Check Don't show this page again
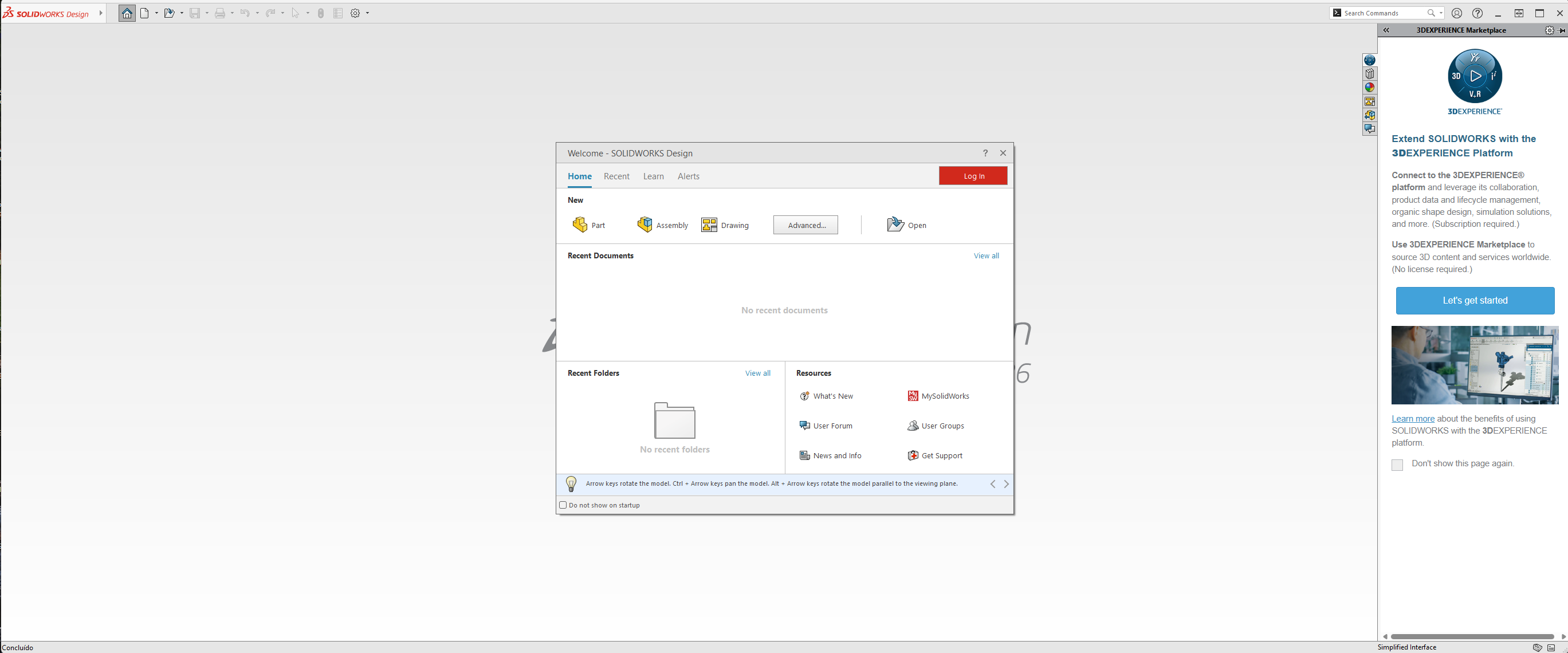This screenshot has width=1568, height=653. coord(1398,465)
